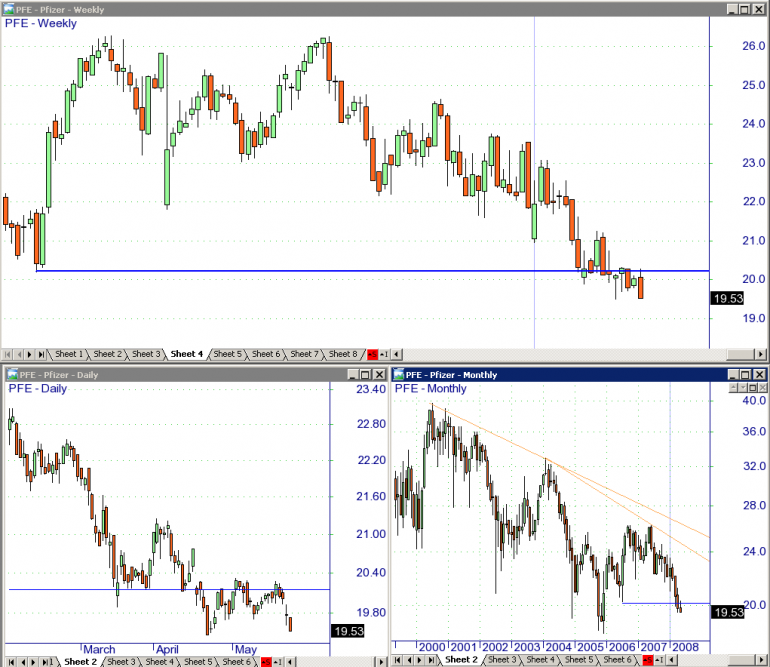Viewport: 770px width, 667px height.
Task: Maximize the PFE Daily window
Action: [x=365, y=375]
